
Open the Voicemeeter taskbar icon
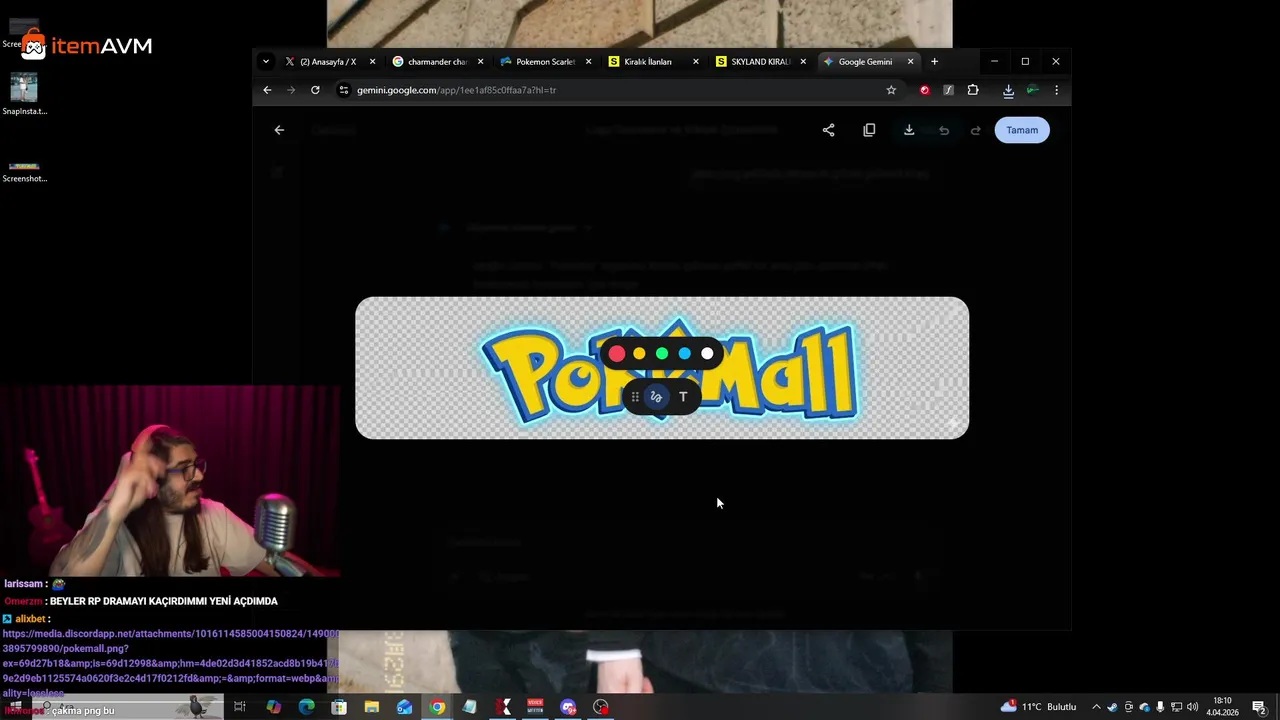(535, 708)
